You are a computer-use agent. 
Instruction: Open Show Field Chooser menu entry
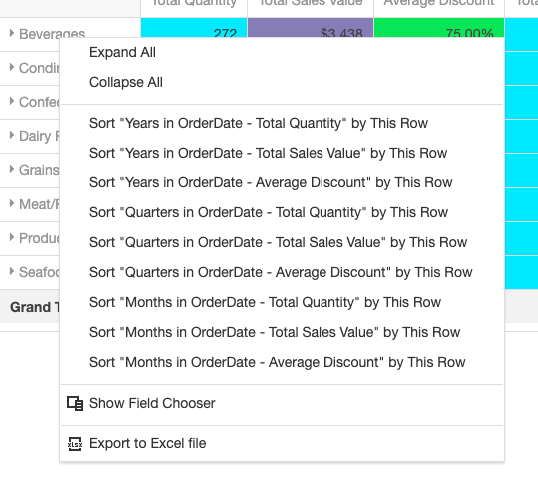tap(282, 403)
